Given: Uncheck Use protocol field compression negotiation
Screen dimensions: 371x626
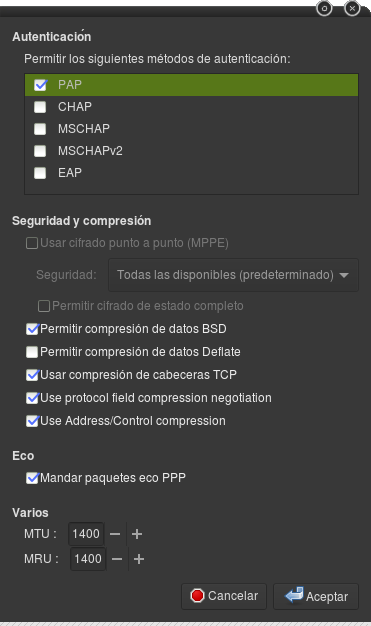Looking at the screenshot, I should tap(32, 398).
